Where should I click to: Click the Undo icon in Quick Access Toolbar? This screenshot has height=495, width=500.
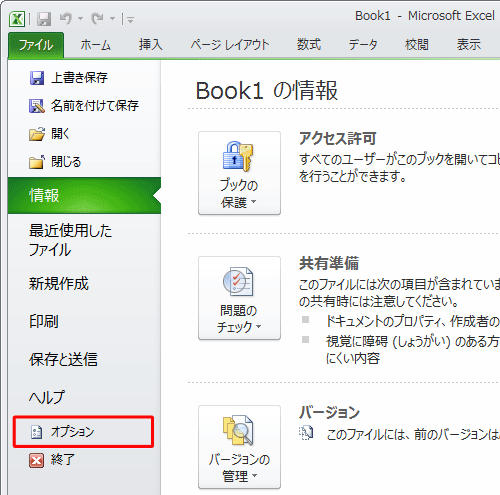[x=66, y=19]
